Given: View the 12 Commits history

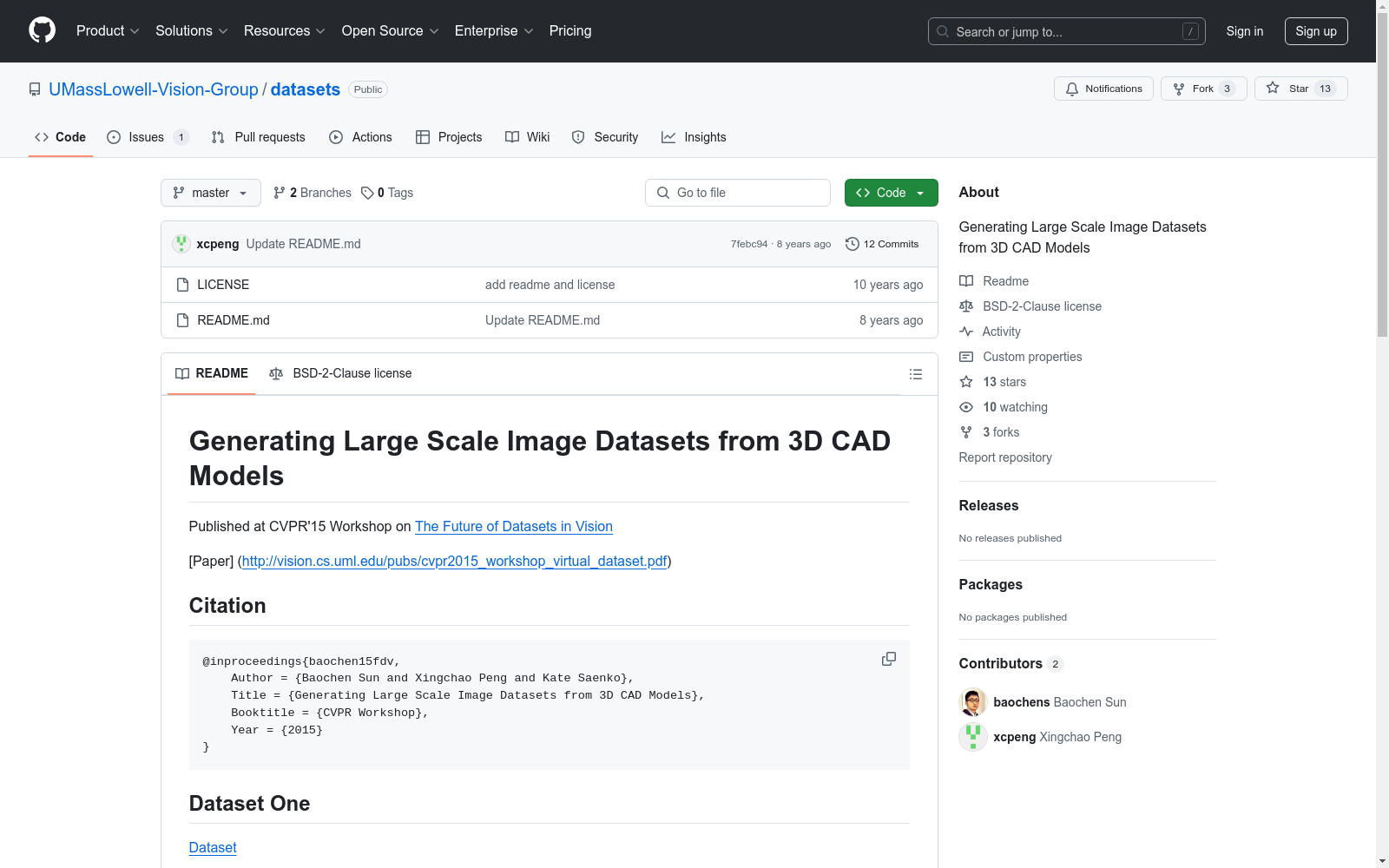Looking at the screenshot, I should (882, 244).
